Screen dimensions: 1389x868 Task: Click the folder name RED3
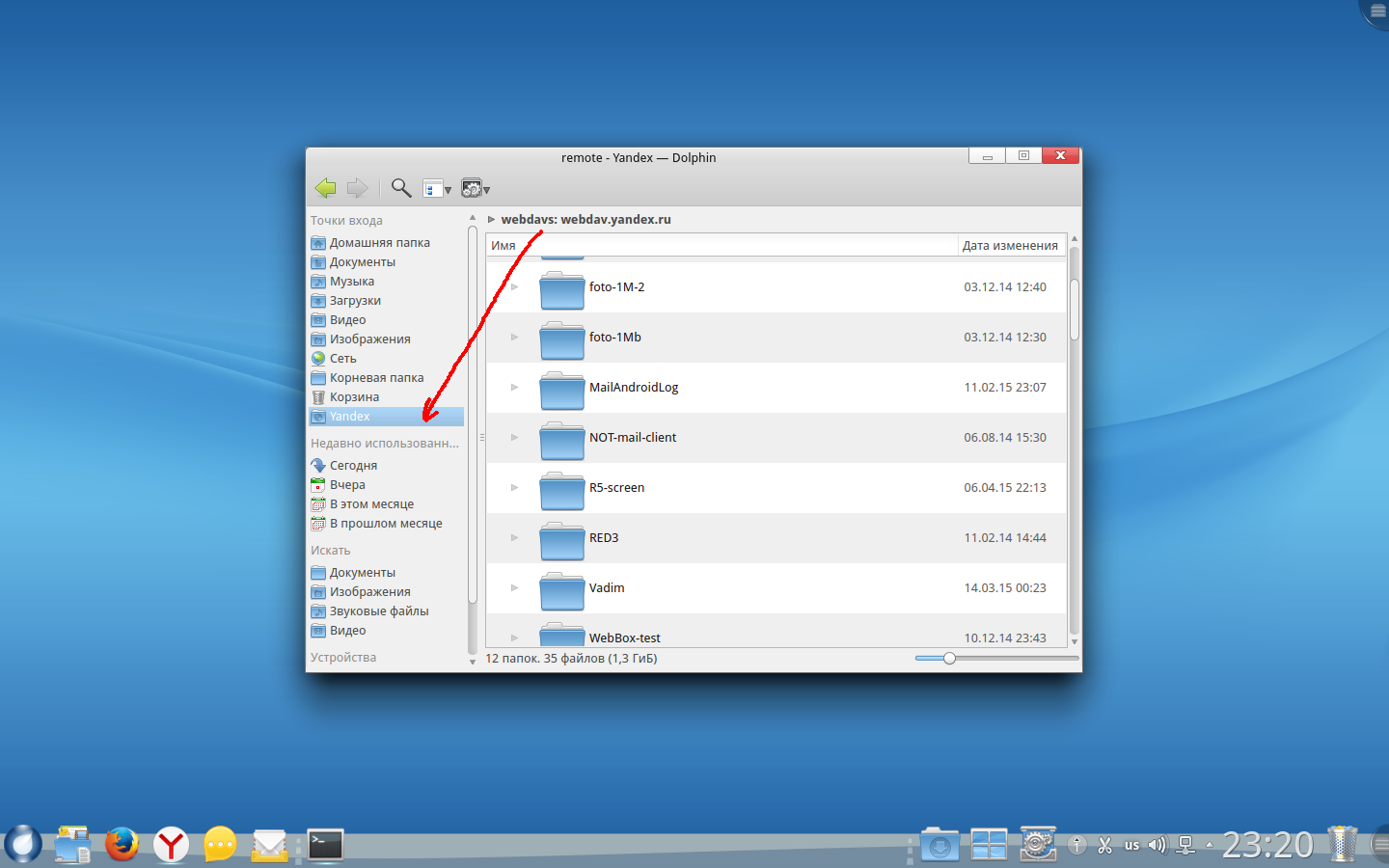pos(604,538)
